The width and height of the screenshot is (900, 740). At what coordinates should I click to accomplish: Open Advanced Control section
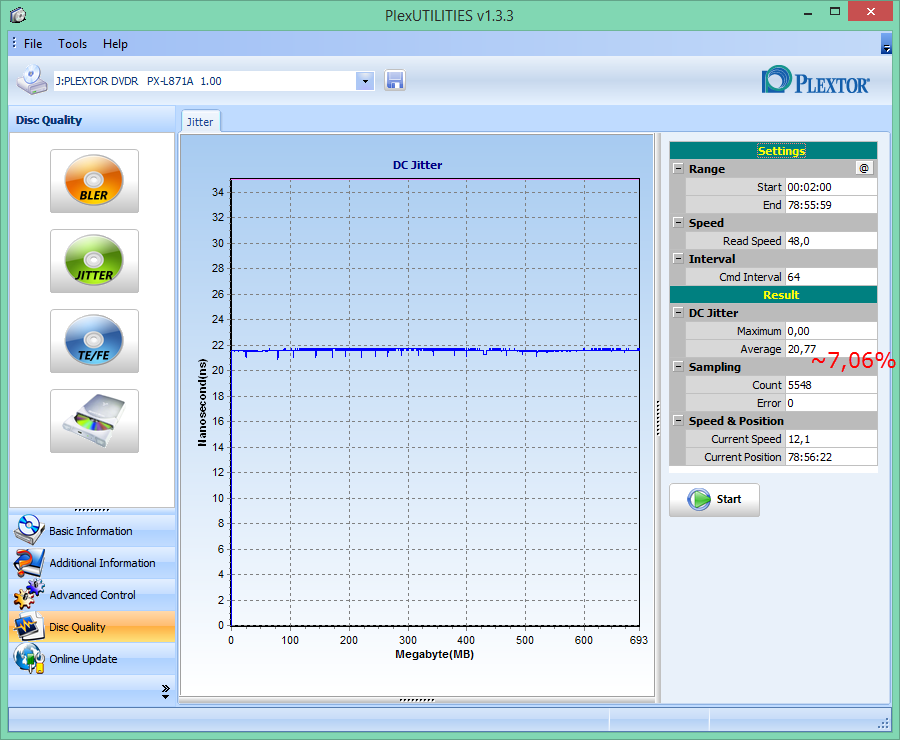click(x=92, y=595)
